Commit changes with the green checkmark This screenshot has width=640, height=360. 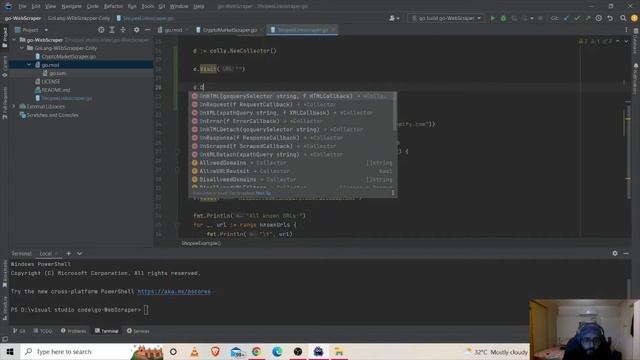click(x=577, y=18)
